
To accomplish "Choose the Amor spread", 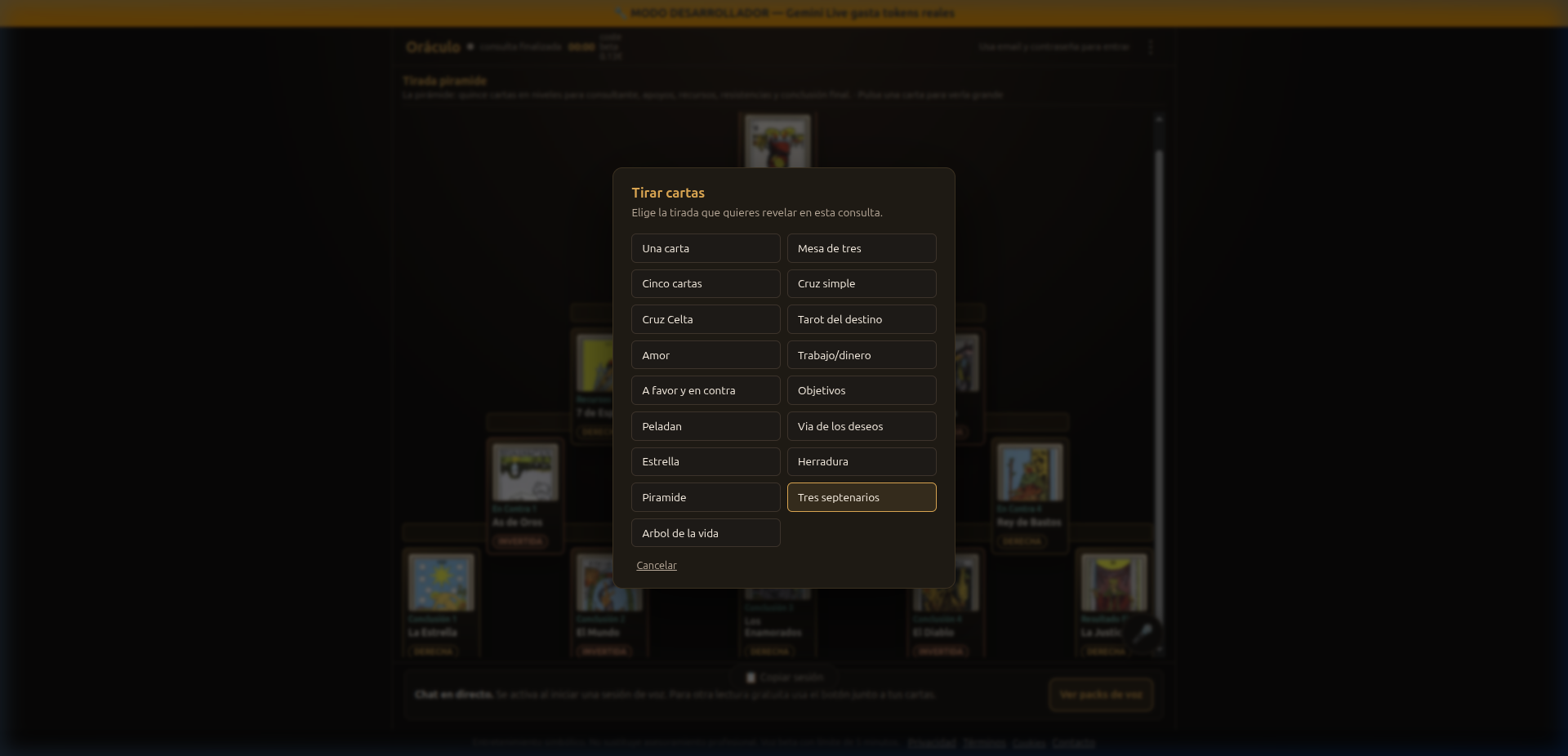I will [706, 355].
